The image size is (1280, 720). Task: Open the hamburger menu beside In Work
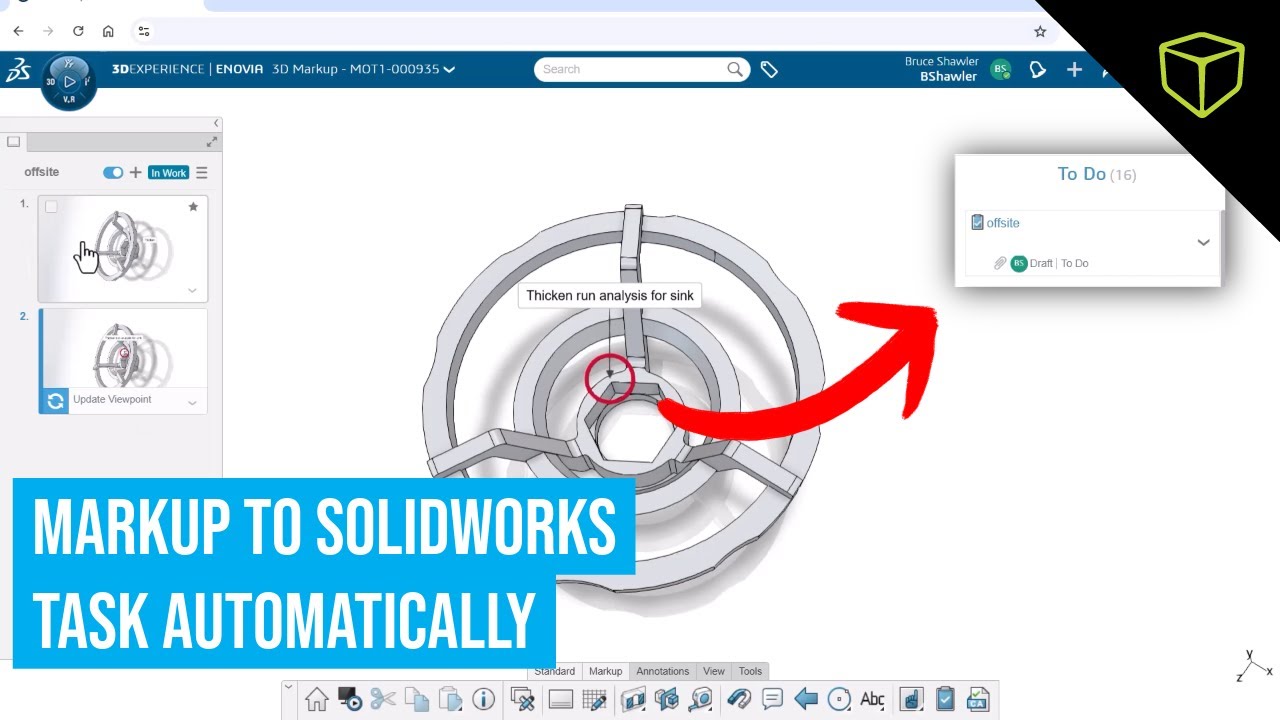[201, 172]
